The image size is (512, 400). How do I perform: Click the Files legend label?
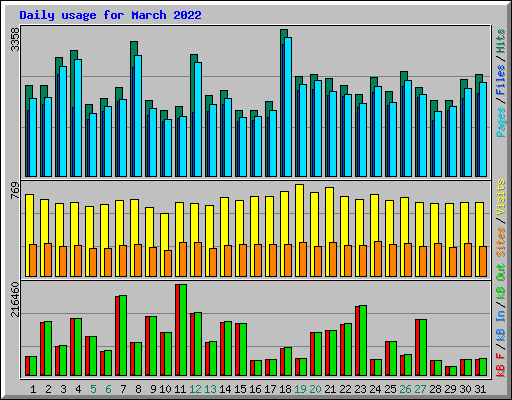pos(501,80)
